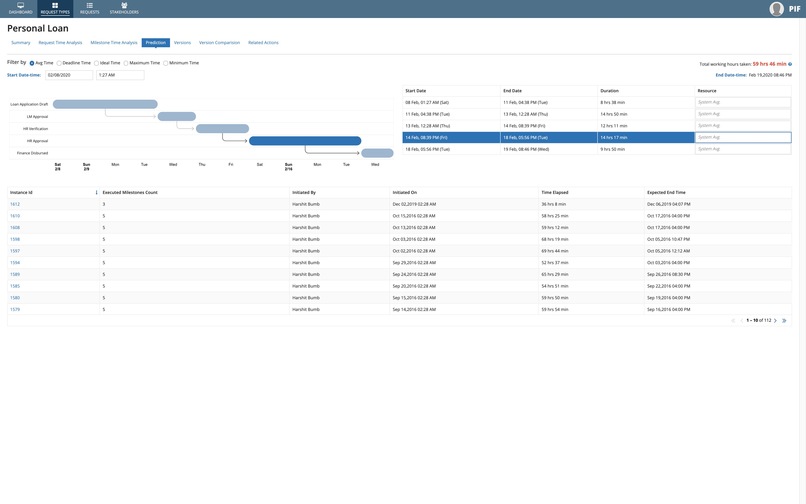
Task: Select the Minimum Time filter radio
Action: tap(166, 63)
